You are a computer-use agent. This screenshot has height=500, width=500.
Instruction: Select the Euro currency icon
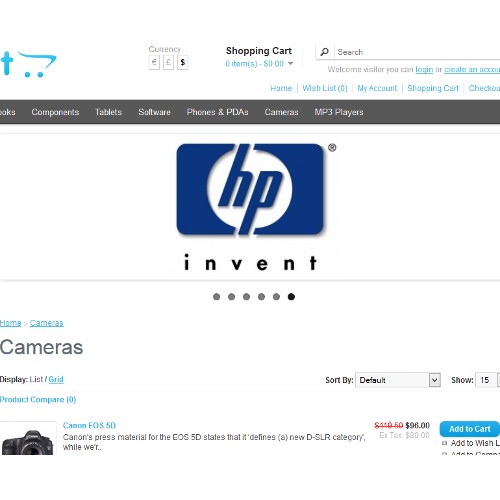point(154,62)
